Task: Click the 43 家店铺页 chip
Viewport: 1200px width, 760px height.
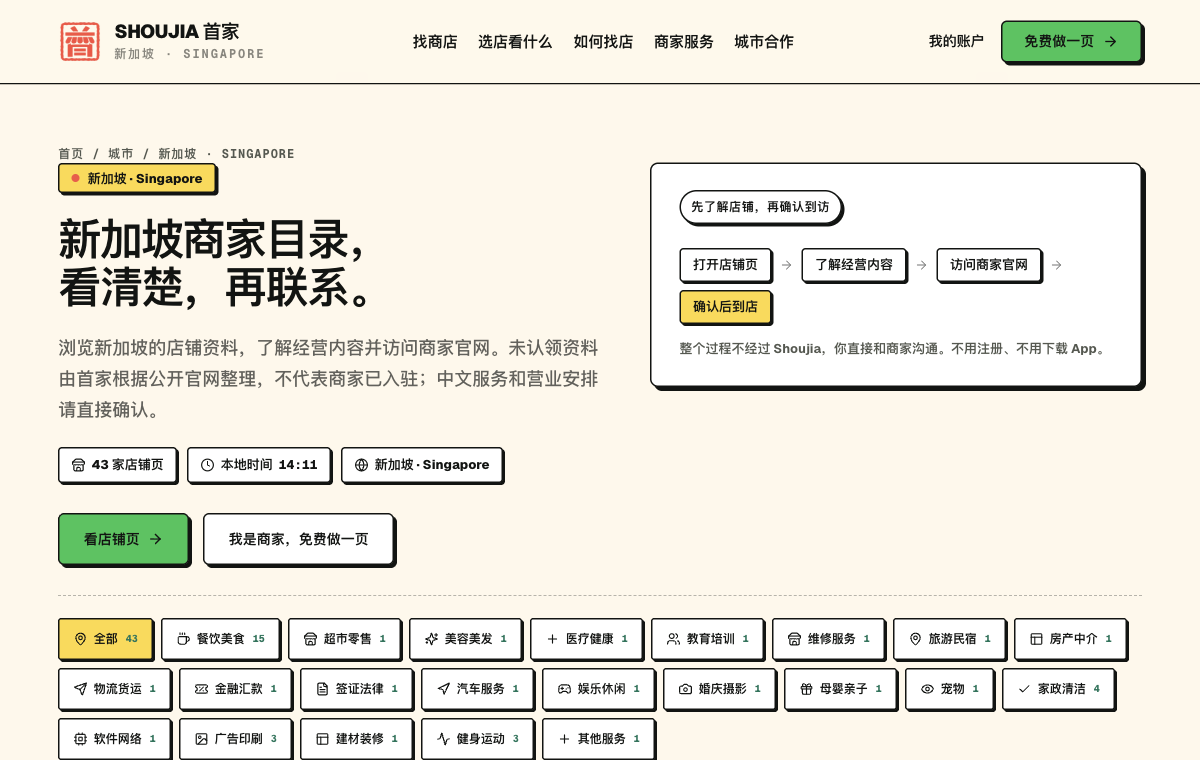Action: coord(117,465)
